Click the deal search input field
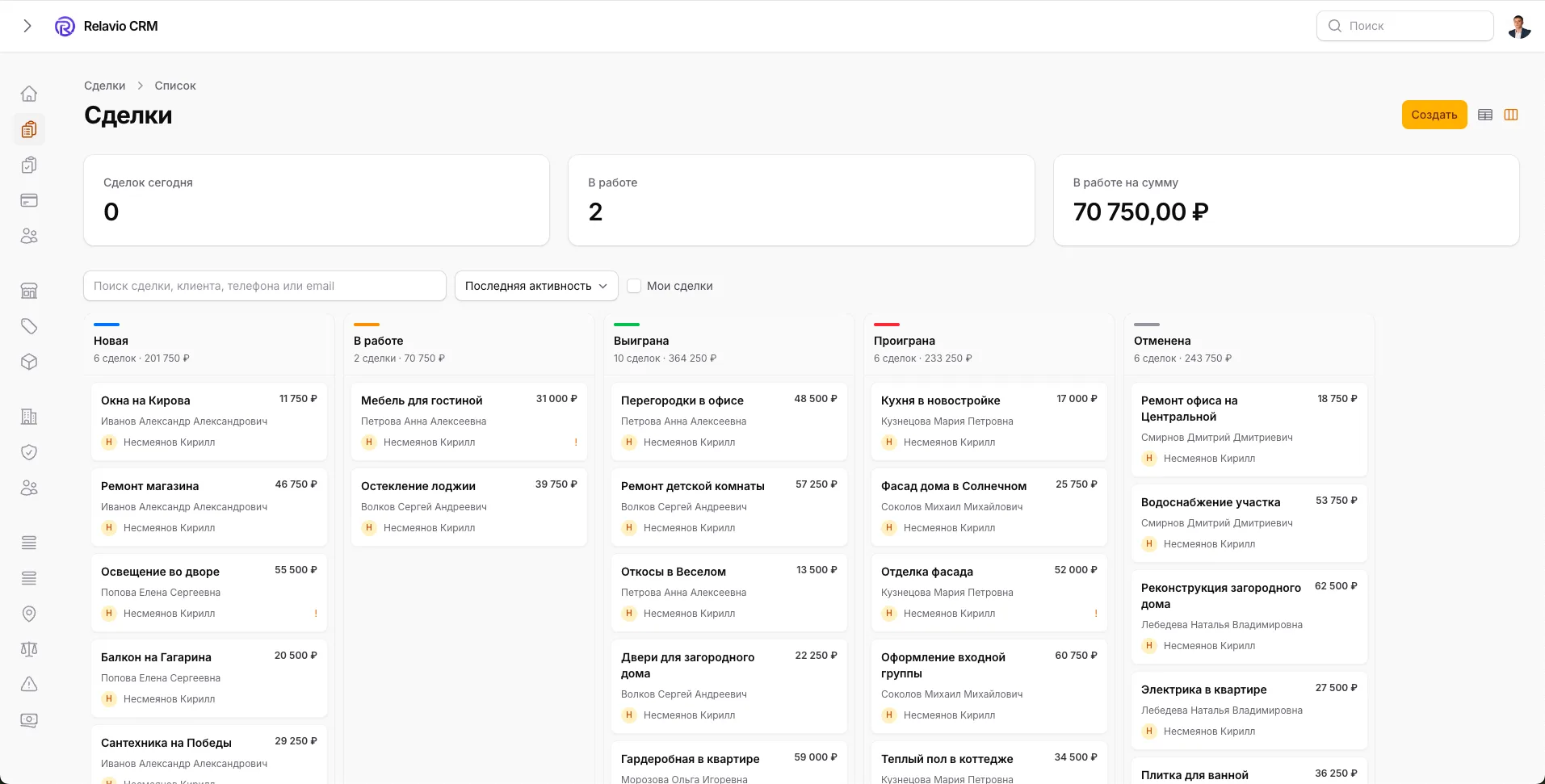Image resolution: width=1545 pixels, height=784 pixels. point(265,286)
